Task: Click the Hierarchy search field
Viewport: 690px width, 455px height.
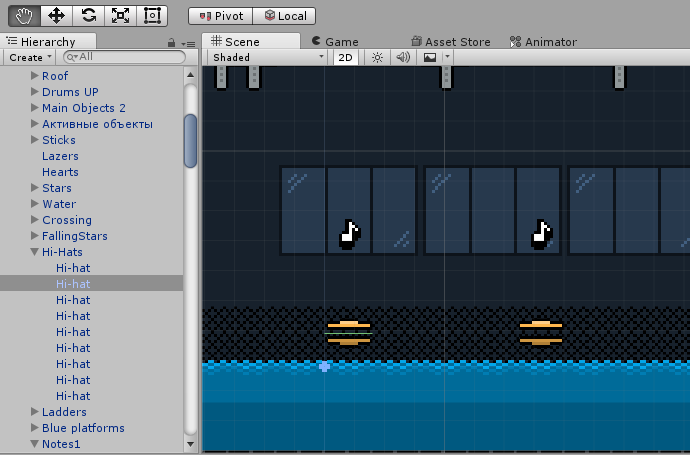Action: pyautogui.click(x=125, y=57)
